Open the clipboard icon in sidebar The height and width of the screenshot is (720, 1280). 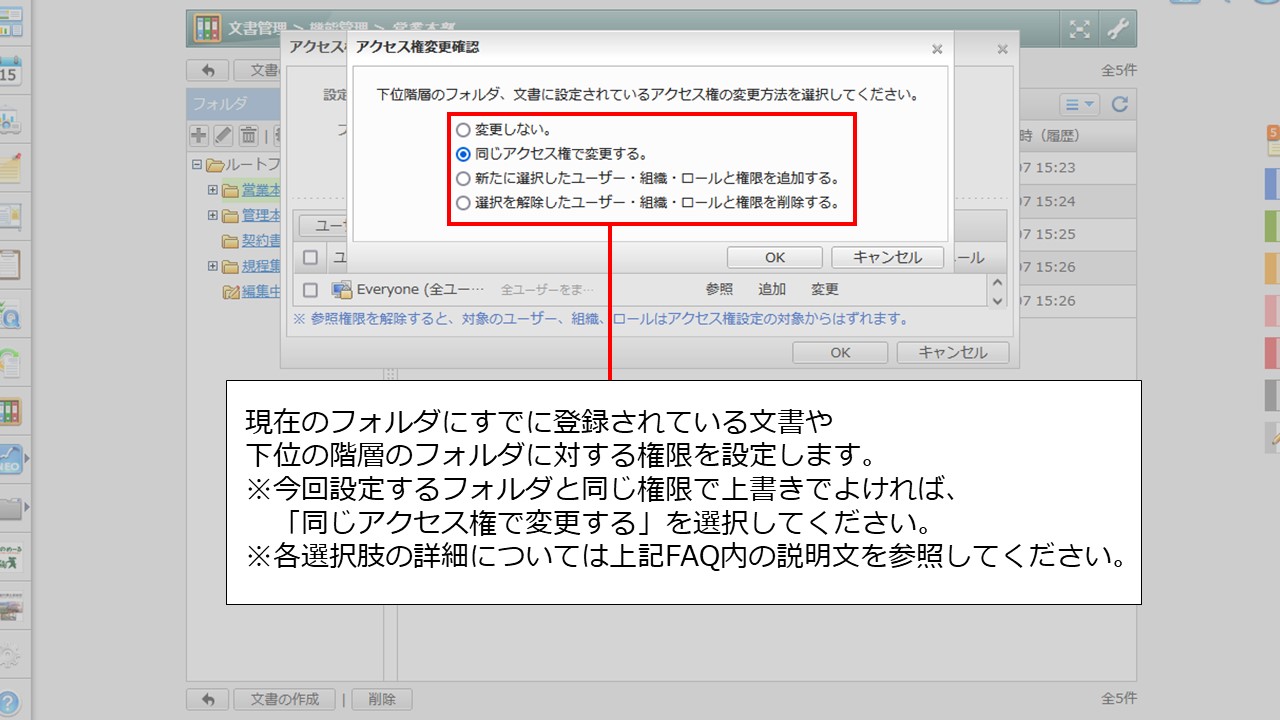point(10,265)
